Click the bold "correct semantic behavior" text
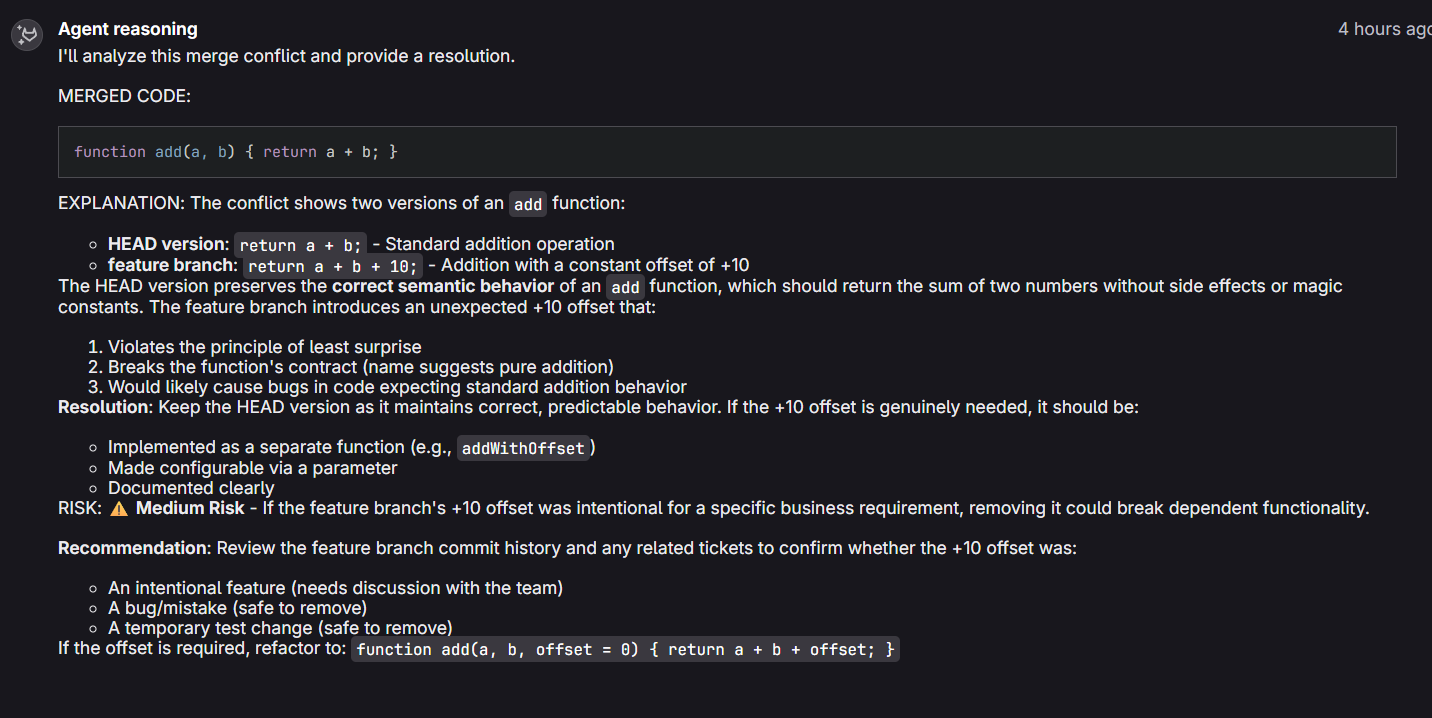Image resolution: width=1432 pixels, height=718 pixels. click(x=443, y=286)
